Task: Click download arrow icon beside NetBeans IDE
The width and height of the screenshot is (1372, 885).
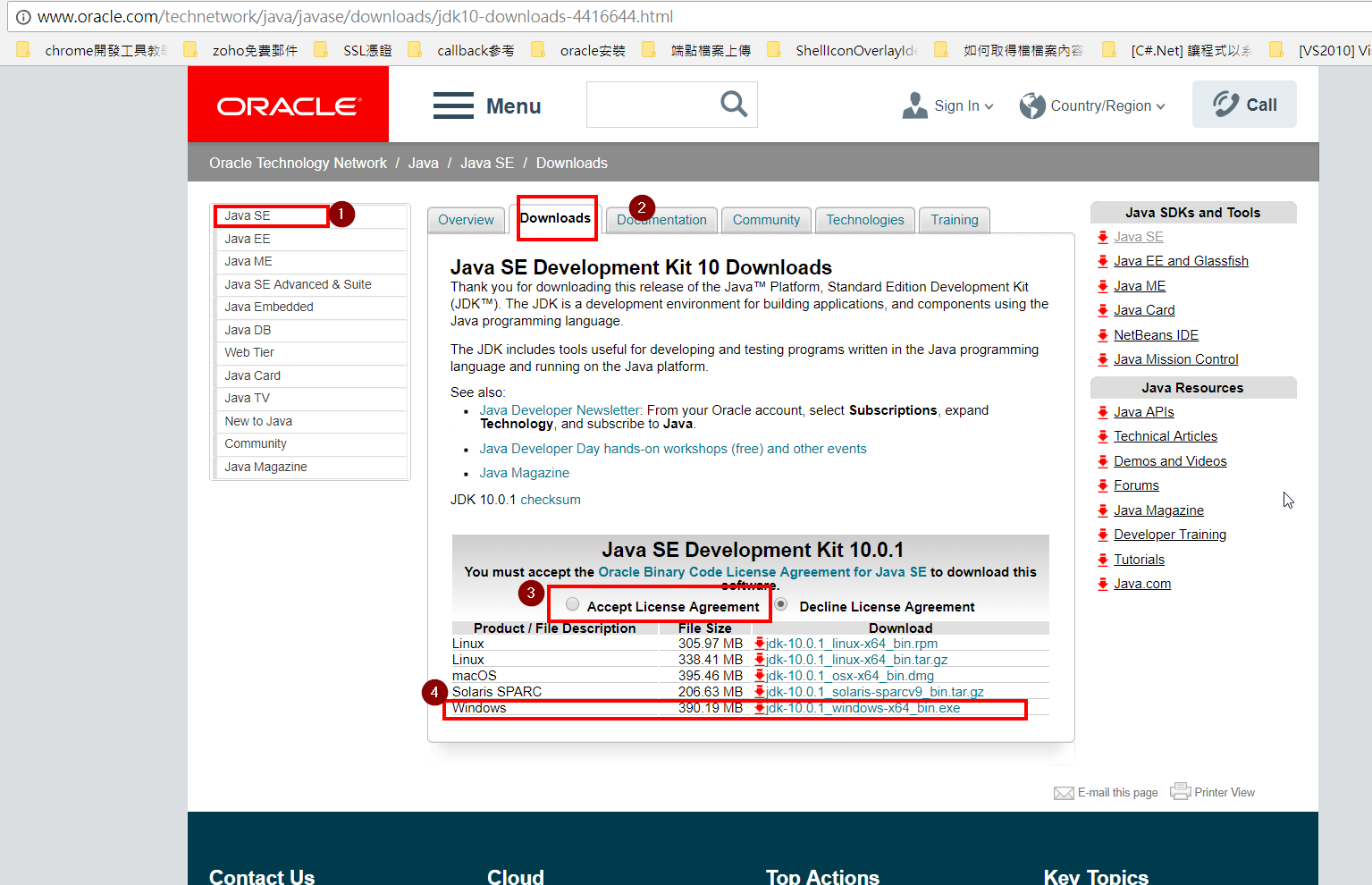Action: pos(1103,335)
